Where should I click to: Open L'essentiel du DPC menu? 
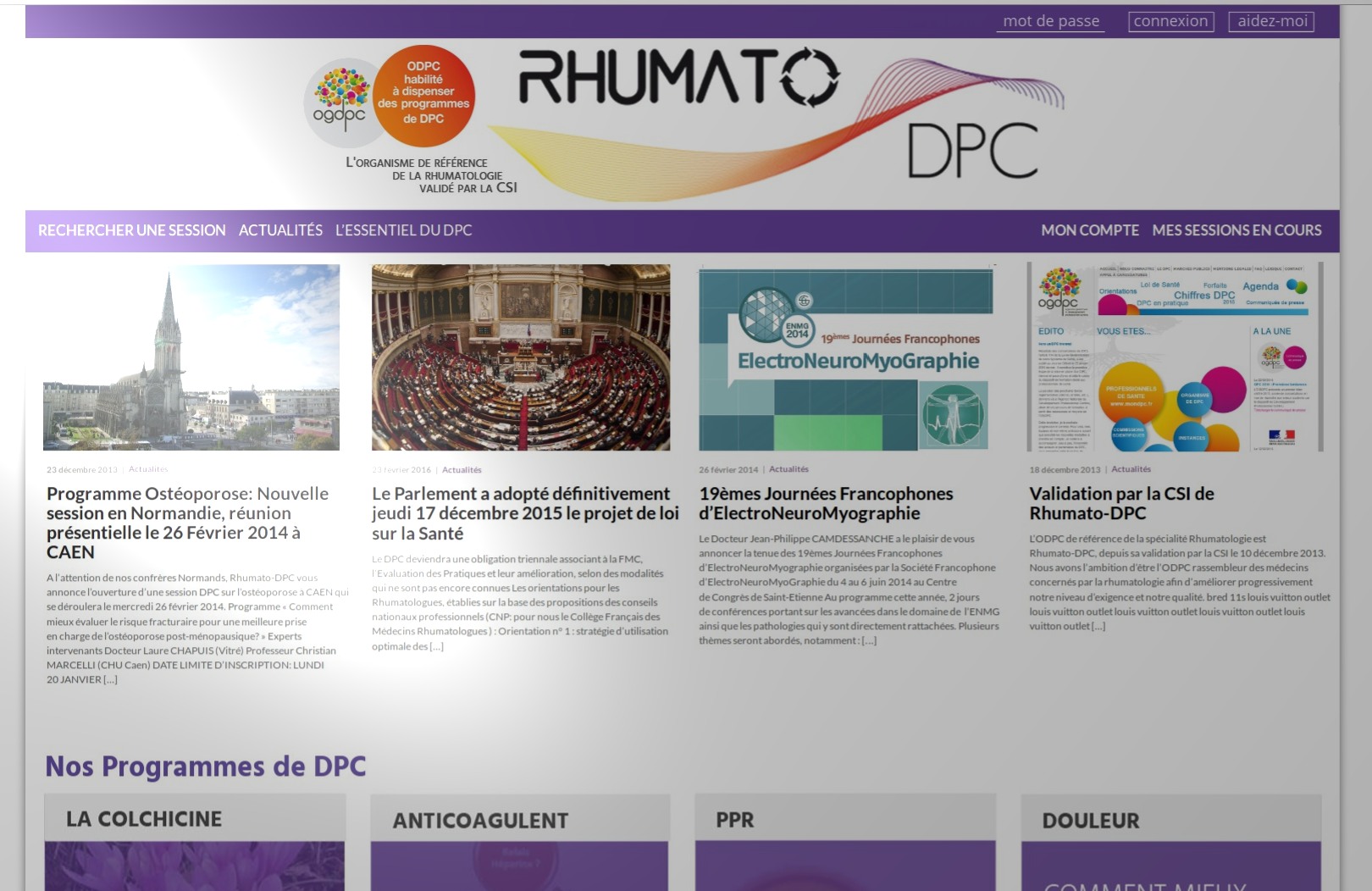(403, 230)
